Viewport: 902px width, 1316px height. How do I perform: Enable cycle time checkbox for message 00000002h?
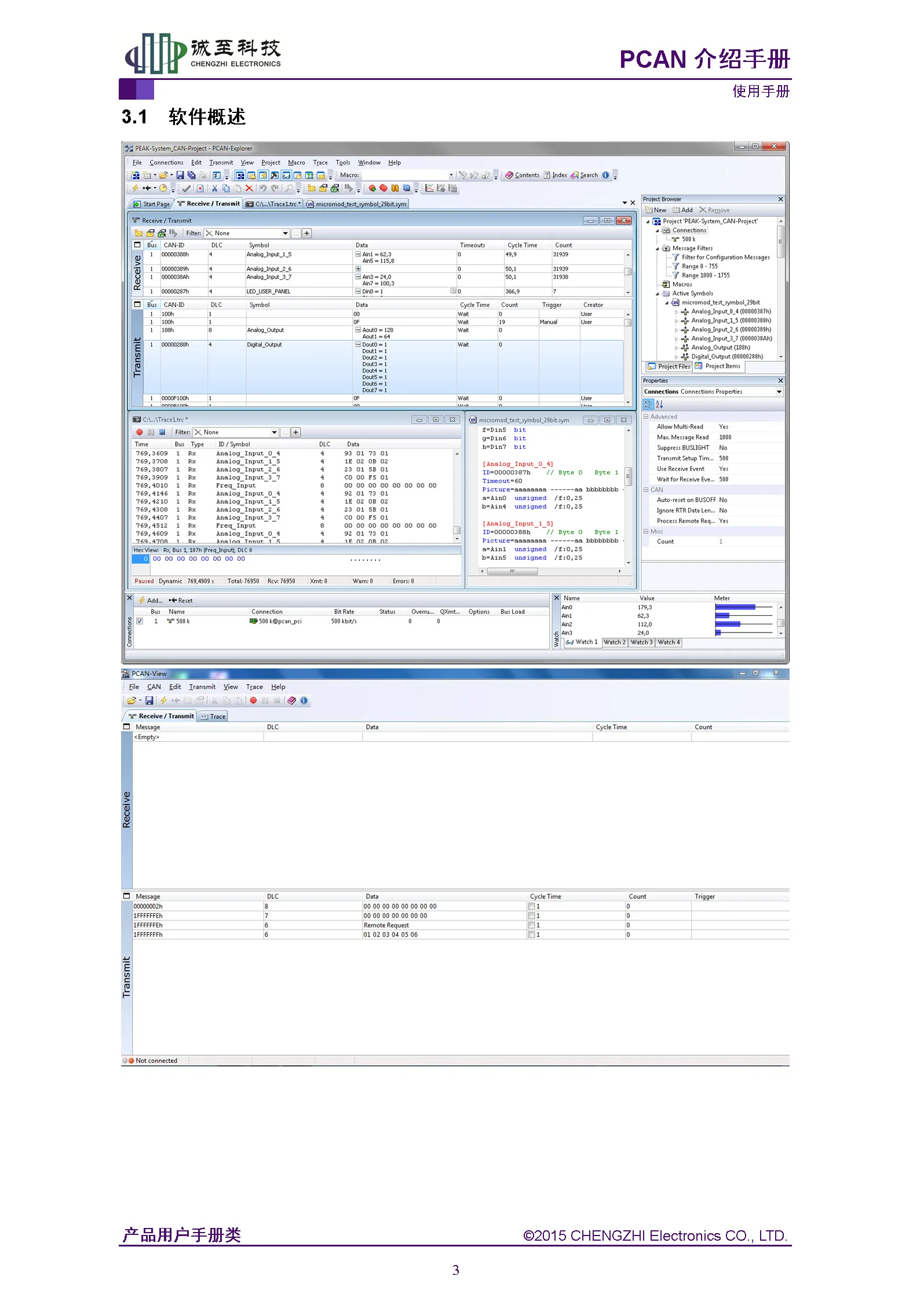tap(531, 906)
